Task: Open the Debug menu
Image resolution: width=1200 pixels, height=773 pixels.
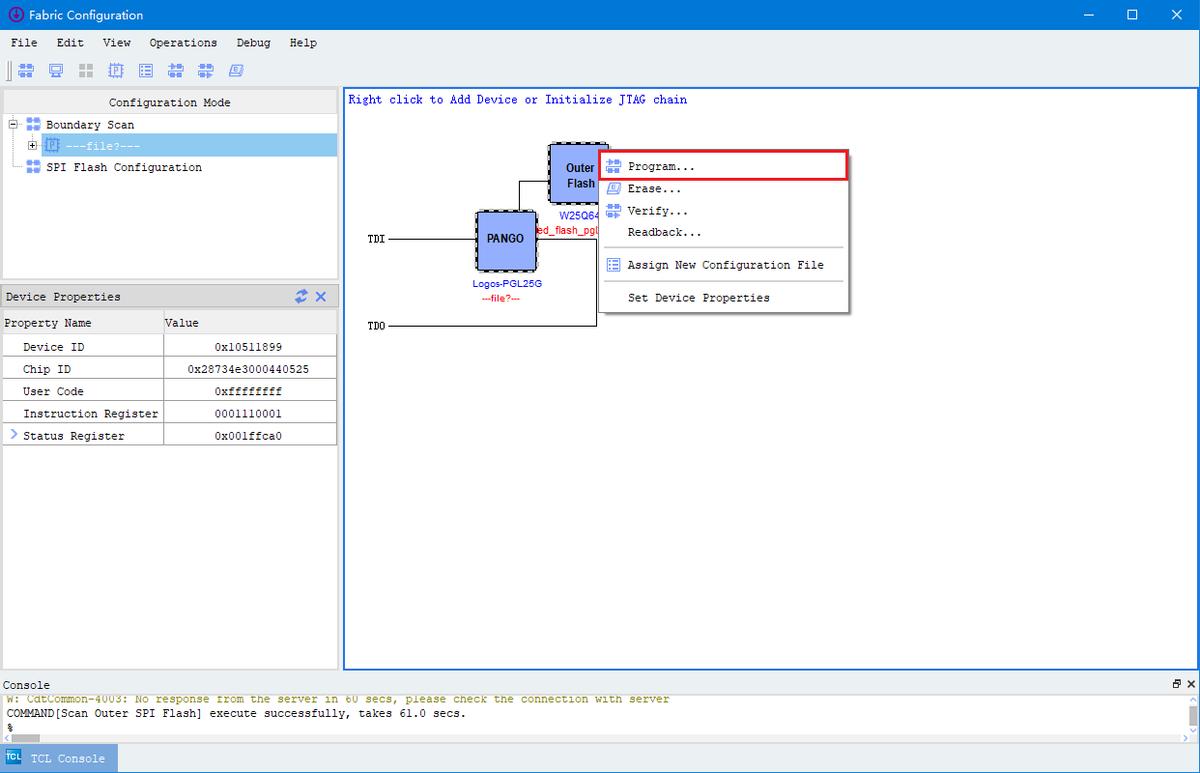Action: (253, 43)
